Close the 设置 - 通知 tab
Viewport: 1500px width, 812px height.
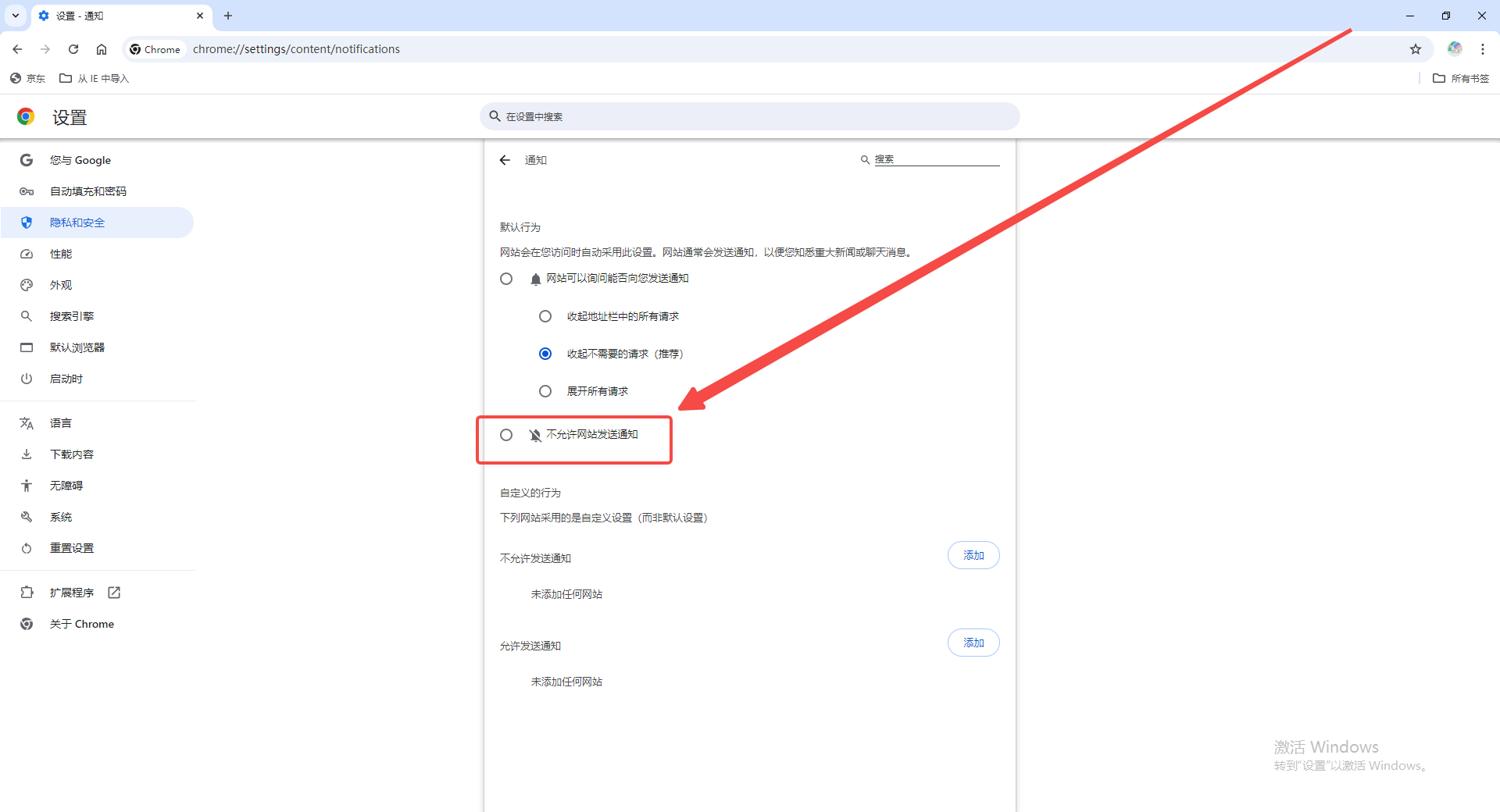click(x=200, y=16)
